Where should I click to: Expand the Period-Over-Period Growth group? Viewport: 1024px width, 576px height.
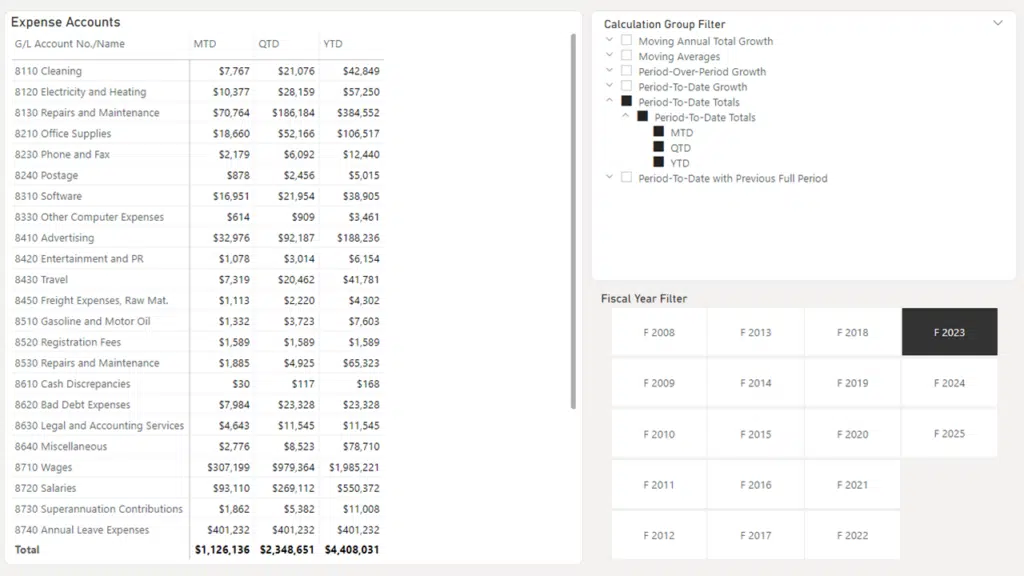[610, 71]
